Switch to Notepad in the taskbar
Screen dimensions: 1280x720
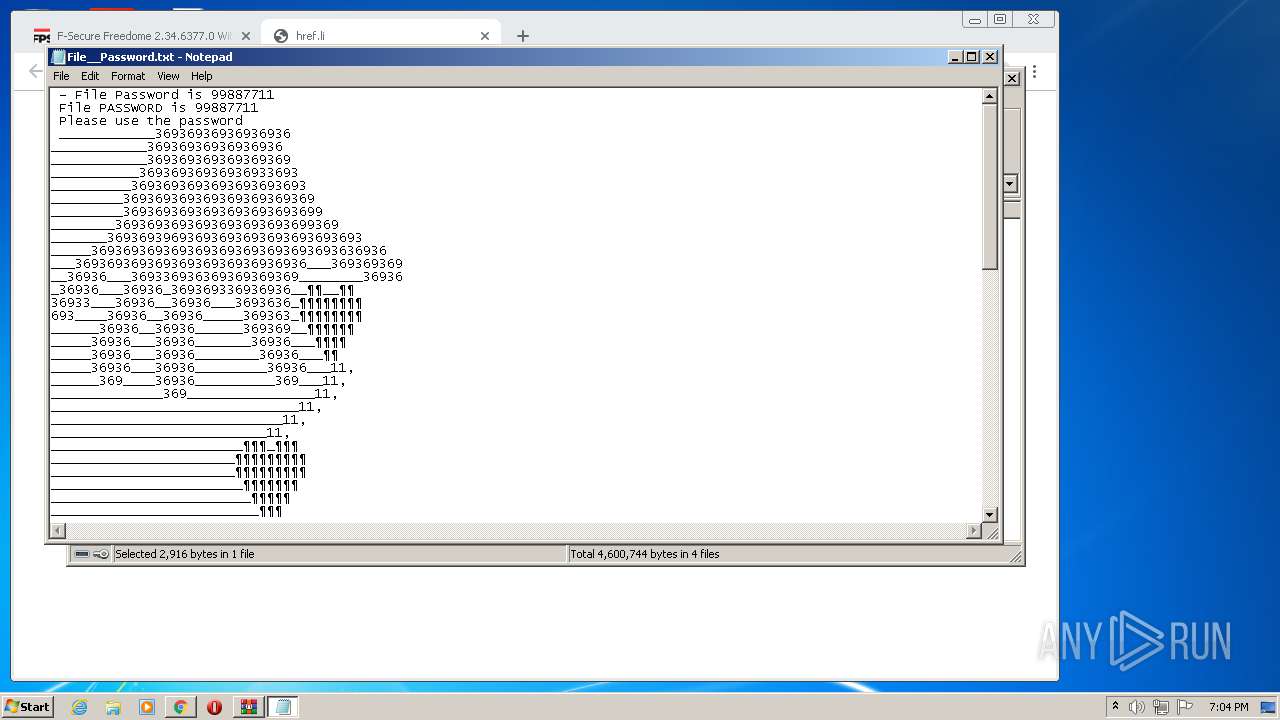(282, 707)
